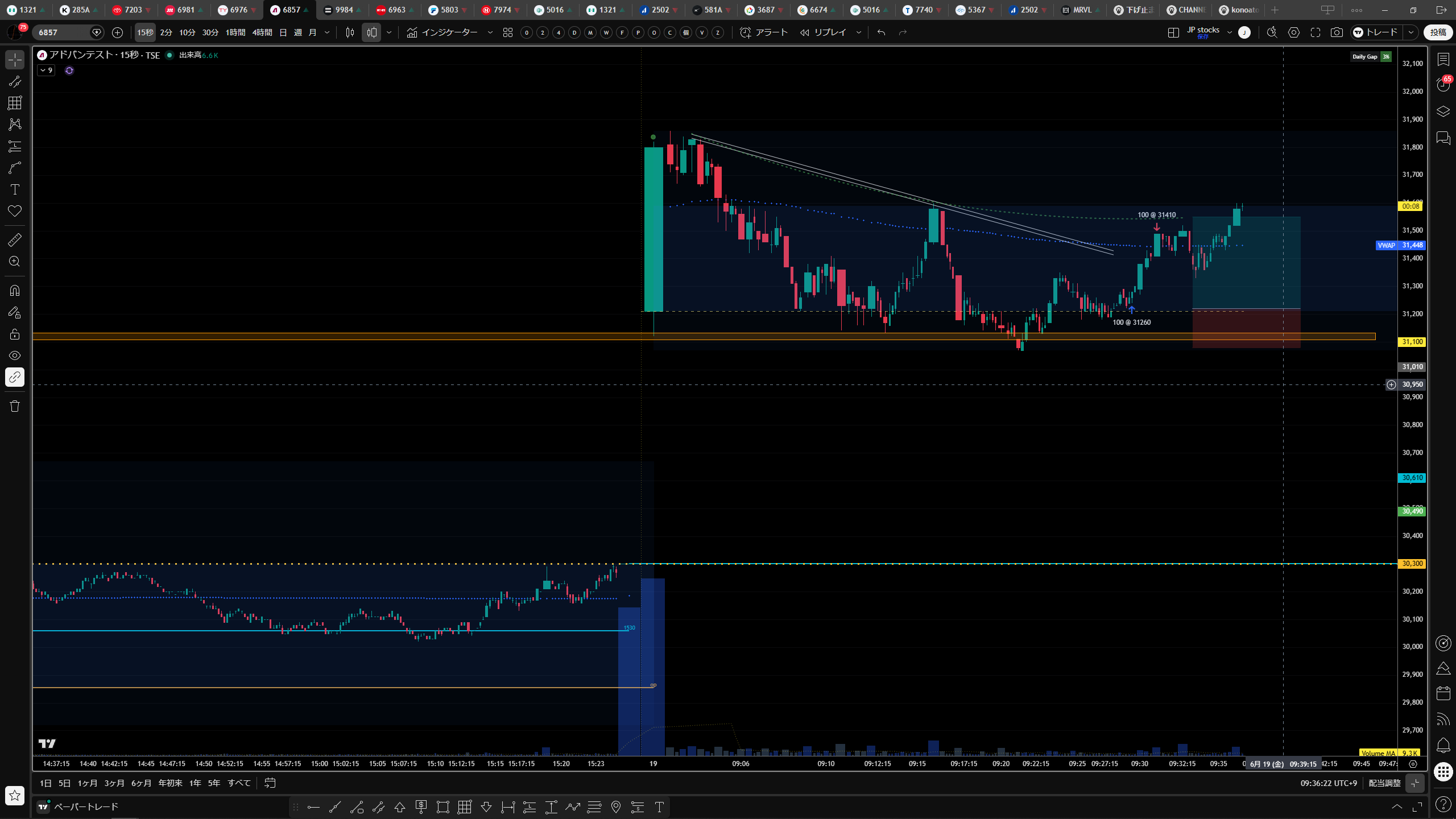Open the alerts panel with 65 badge
Viewport: 1456px width, 819px height.
(1443, 84)
